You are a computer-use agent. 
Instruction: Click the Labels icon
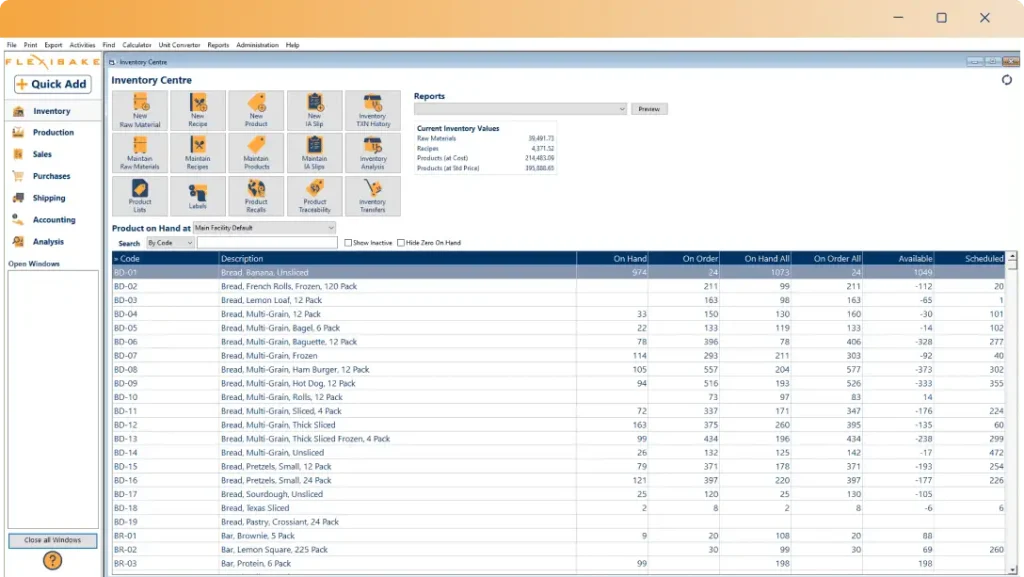click(x=197, y=195)
